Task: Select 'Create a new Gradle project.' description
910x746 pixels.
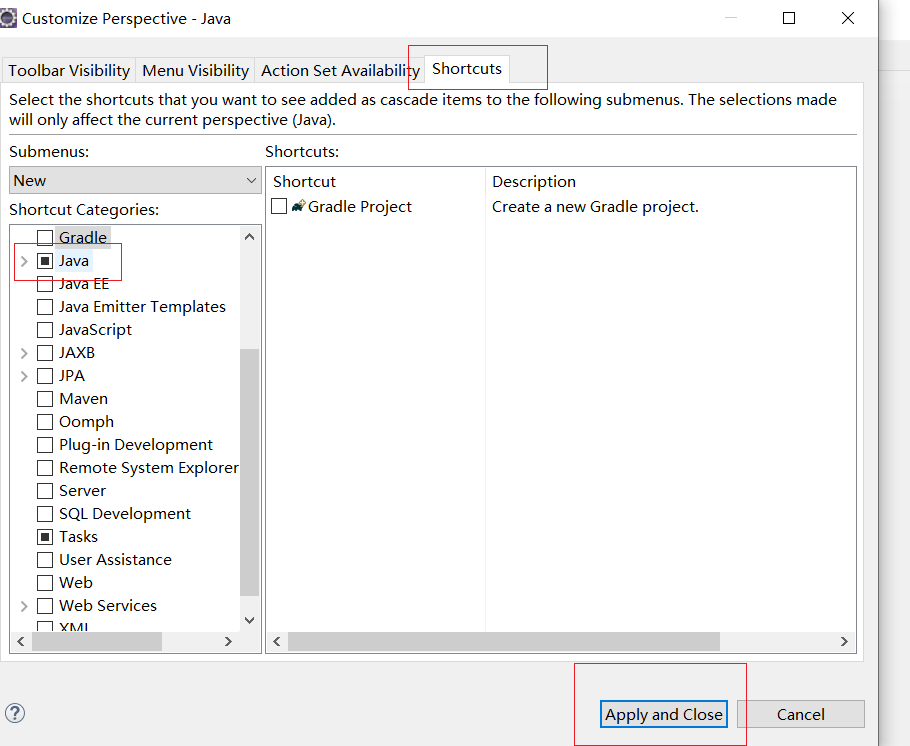Action: coord(595,207)
